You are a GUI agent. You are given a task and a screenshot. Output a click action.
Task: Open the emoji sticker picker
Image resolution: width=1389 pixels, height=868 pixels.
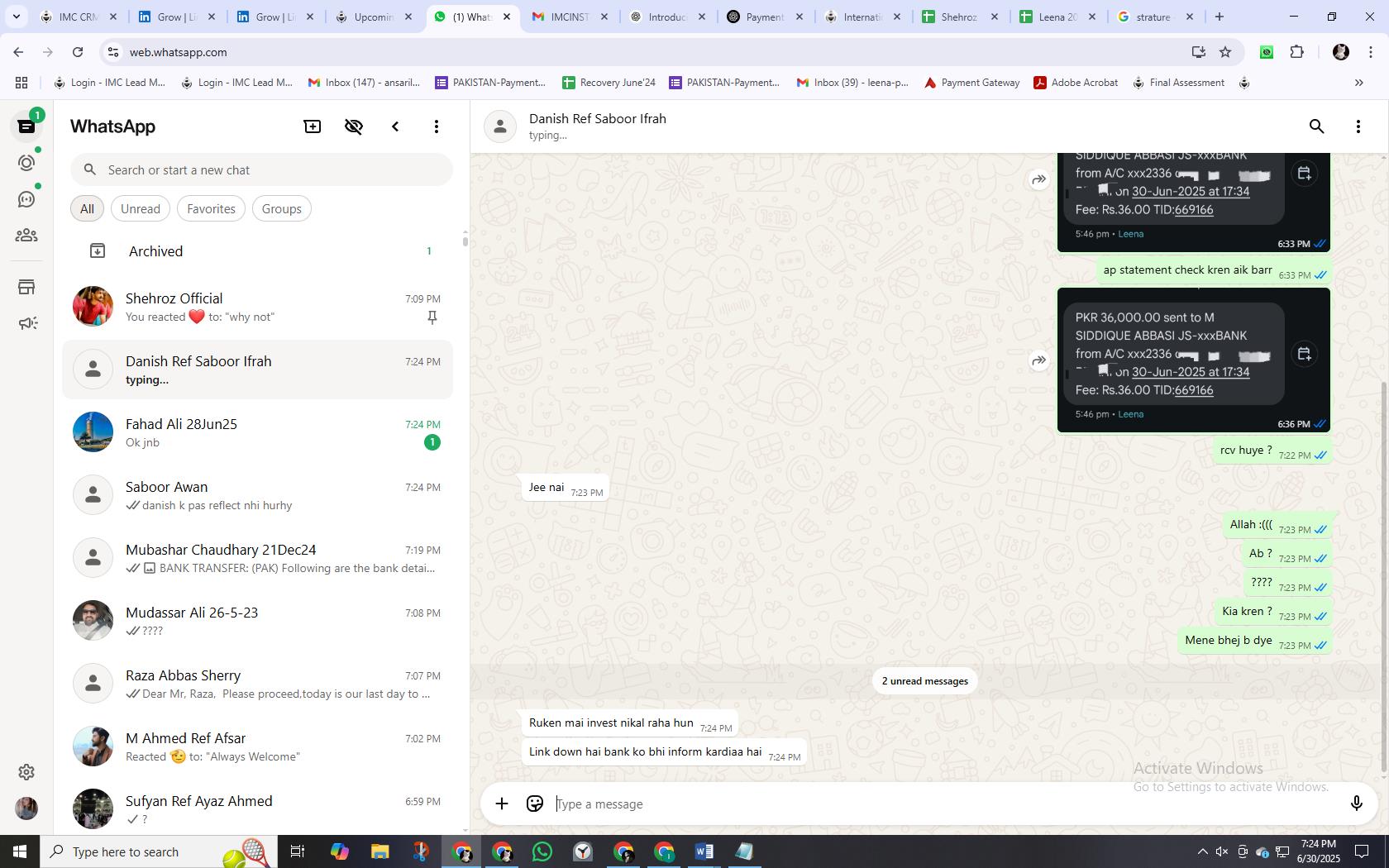[535, 804]
